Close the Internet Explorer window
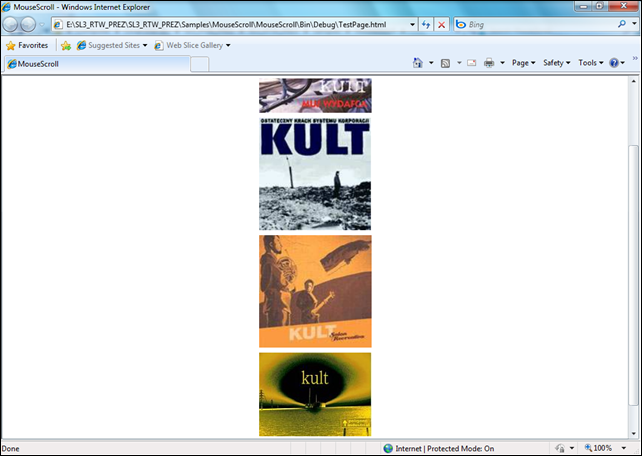 [x=623, y=7]
